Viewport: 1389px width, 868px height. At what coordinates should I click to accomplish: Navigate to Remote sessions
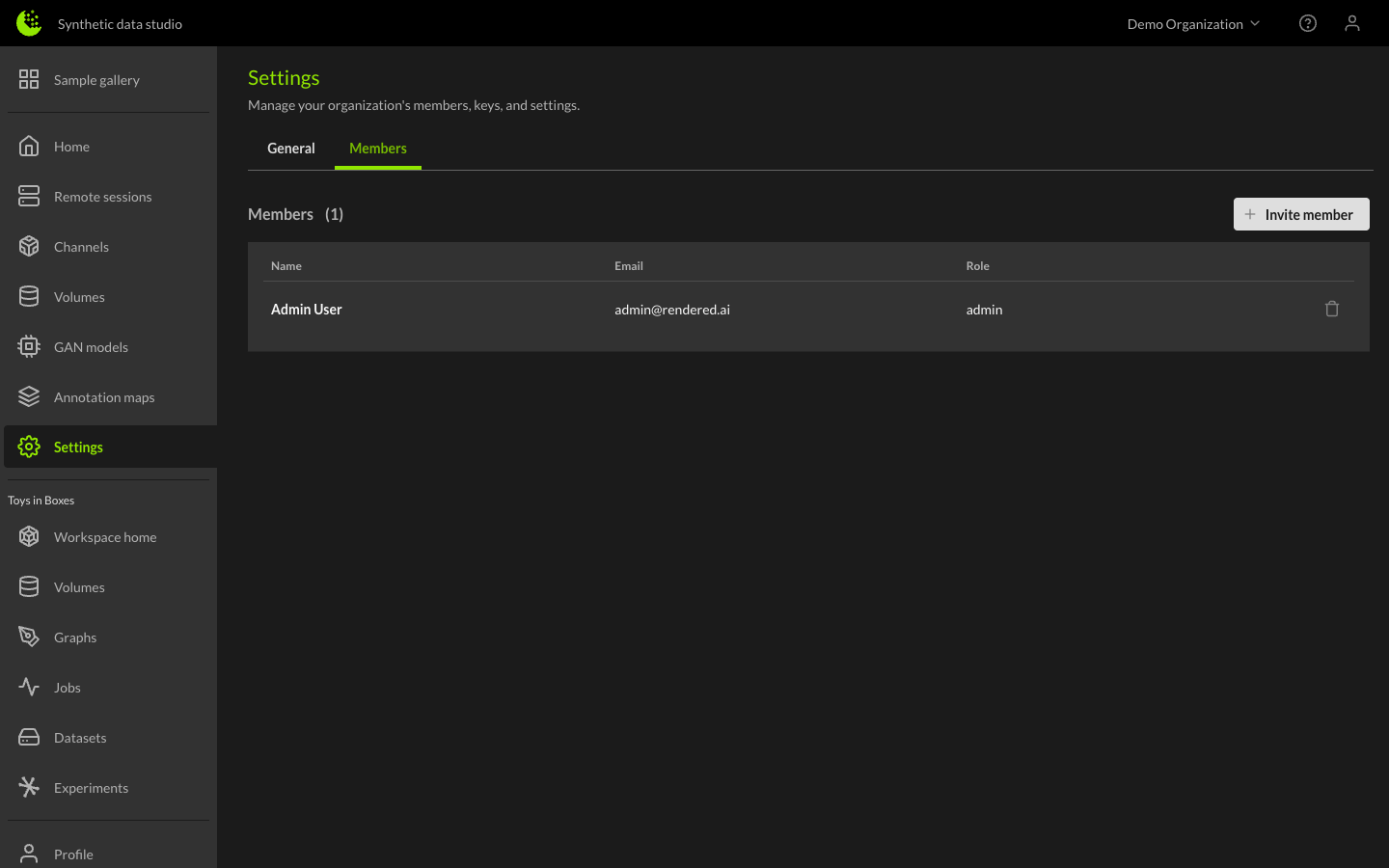[102, 197]
